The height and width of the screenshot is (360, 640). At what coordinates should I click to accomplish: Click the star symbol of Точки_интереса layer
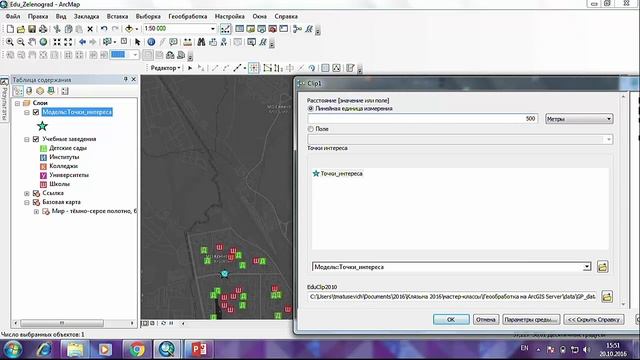pos(42,126)
